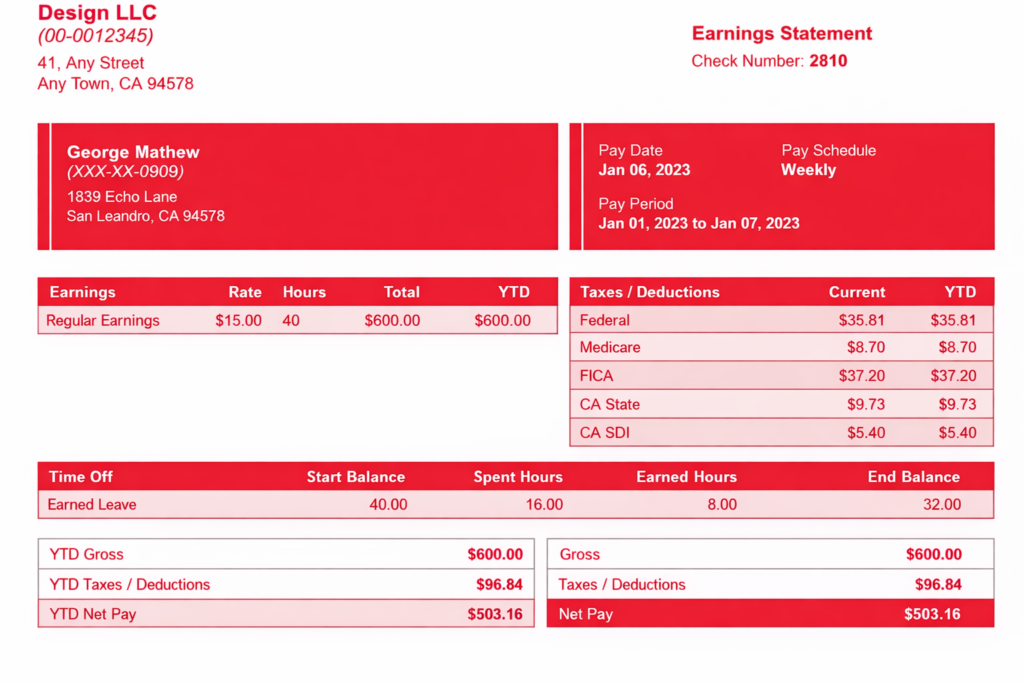Select the YTD Net Pay label
This screenshot has height=683, width=1024.
tap(93, 614)
